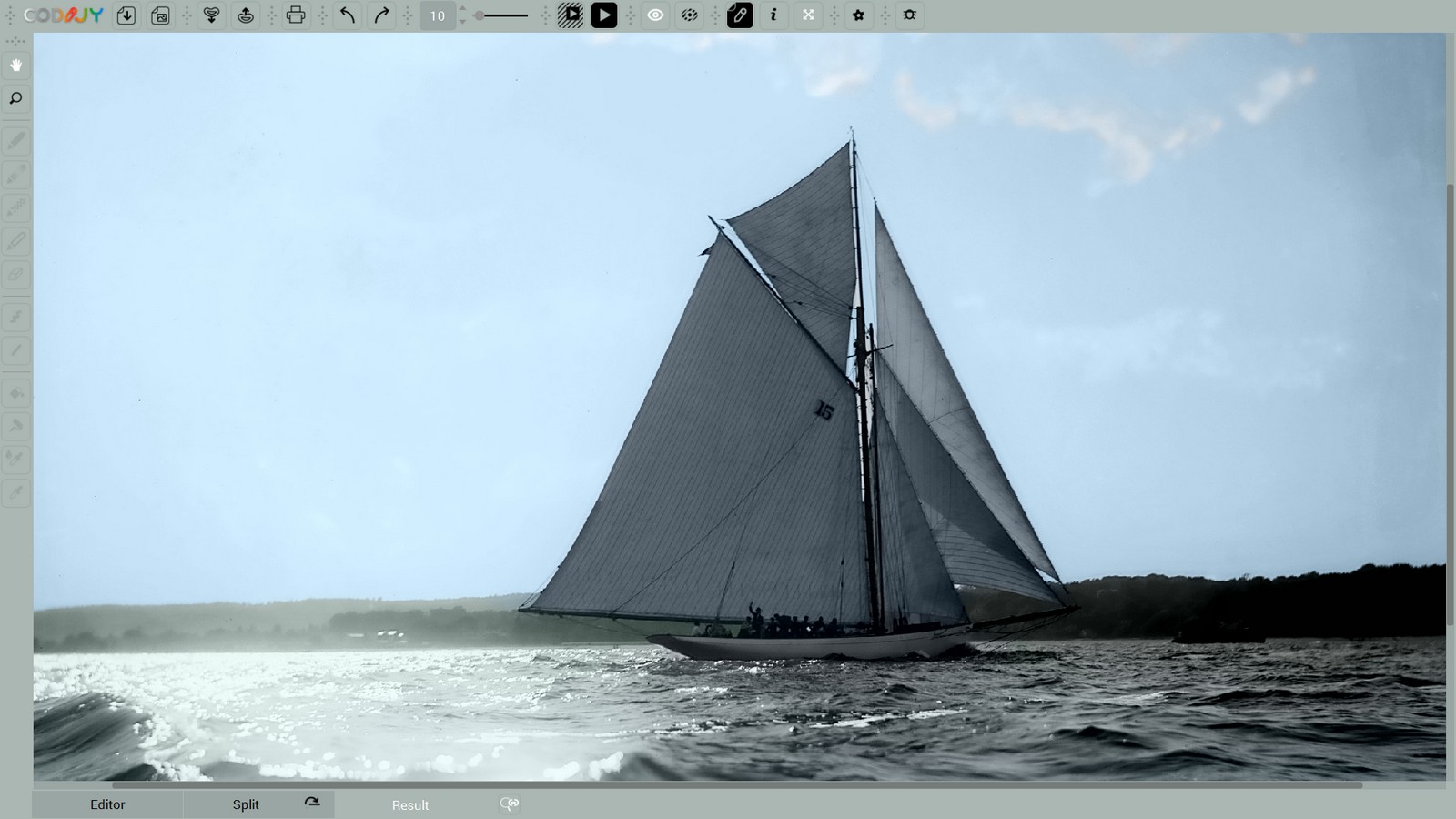Select the dotted pattern pencil tool
Screen dimensions: 1456x819
click(15, 208)
